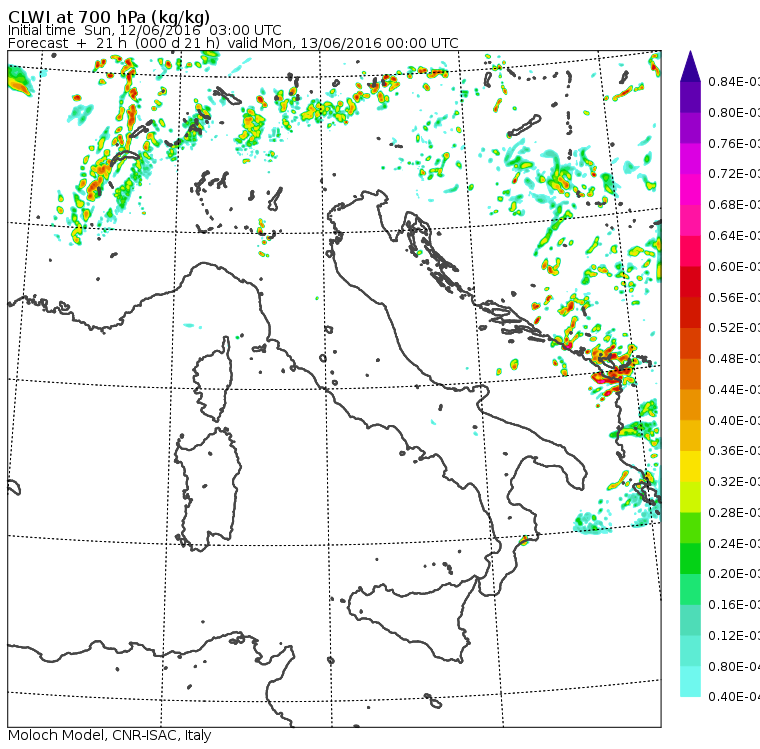
Task: Click the title "CLWI at 700 hPa (kg/kg)"
Action: coord(109,17)
